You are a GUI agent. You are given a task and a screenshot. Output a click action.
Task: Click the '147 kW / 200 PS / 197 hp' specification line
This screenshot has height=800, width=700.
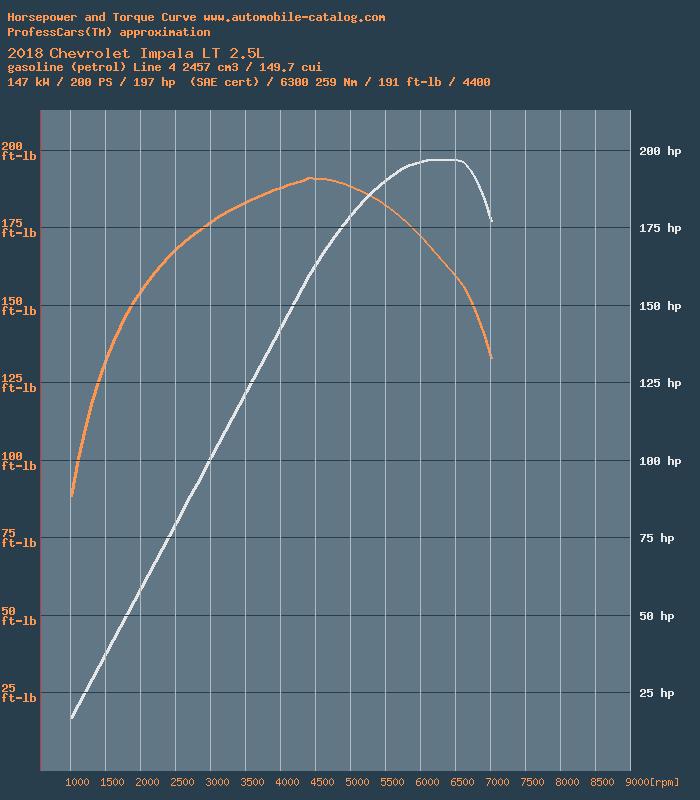click(x=249, y=82)
